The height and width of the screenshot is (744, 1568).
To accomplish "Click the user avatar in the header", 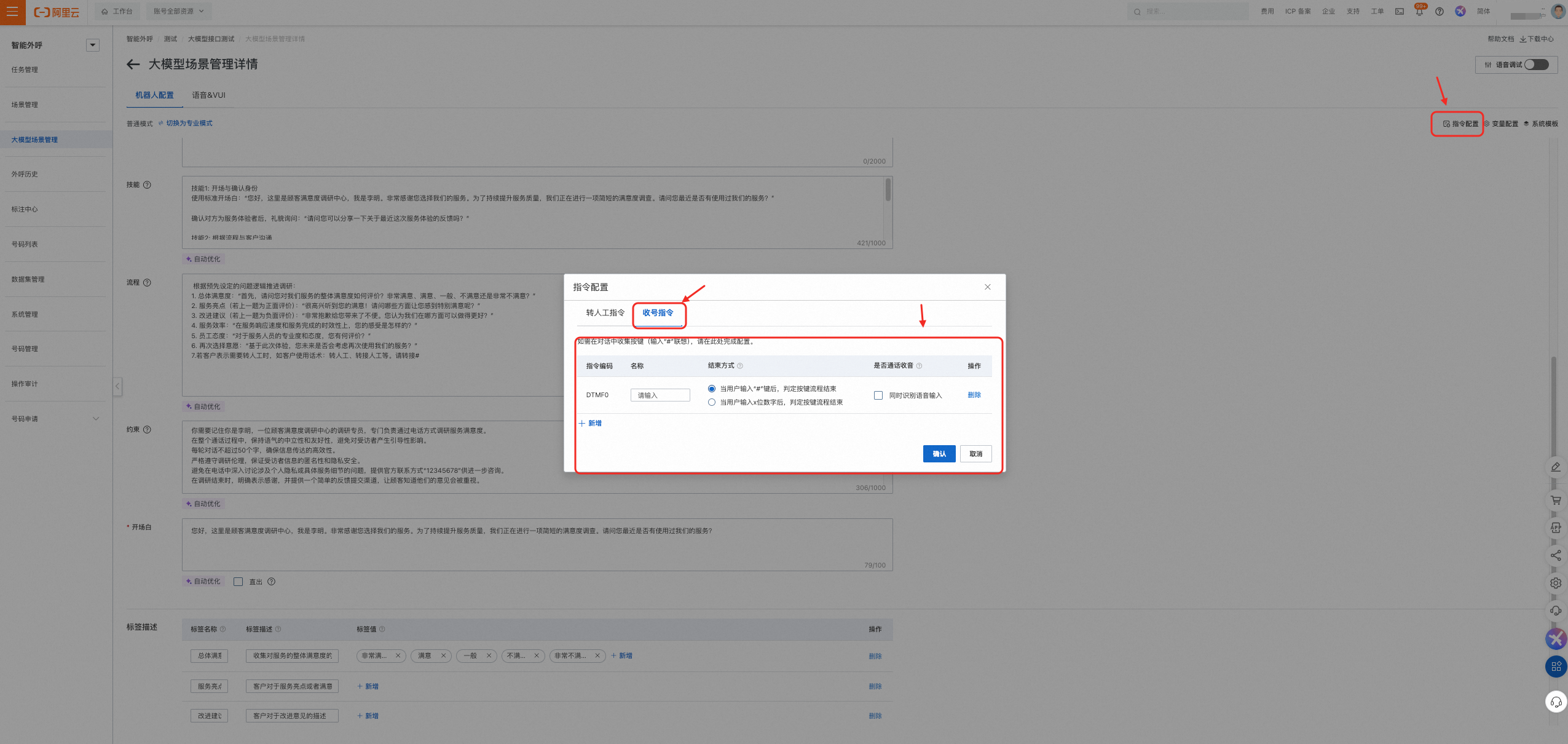I will click(x=1558, y=12).
